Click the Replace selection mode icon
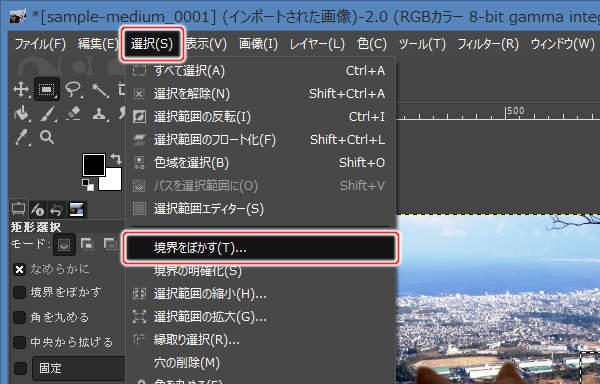The image size is (600, 384). (x=64, y=245)
